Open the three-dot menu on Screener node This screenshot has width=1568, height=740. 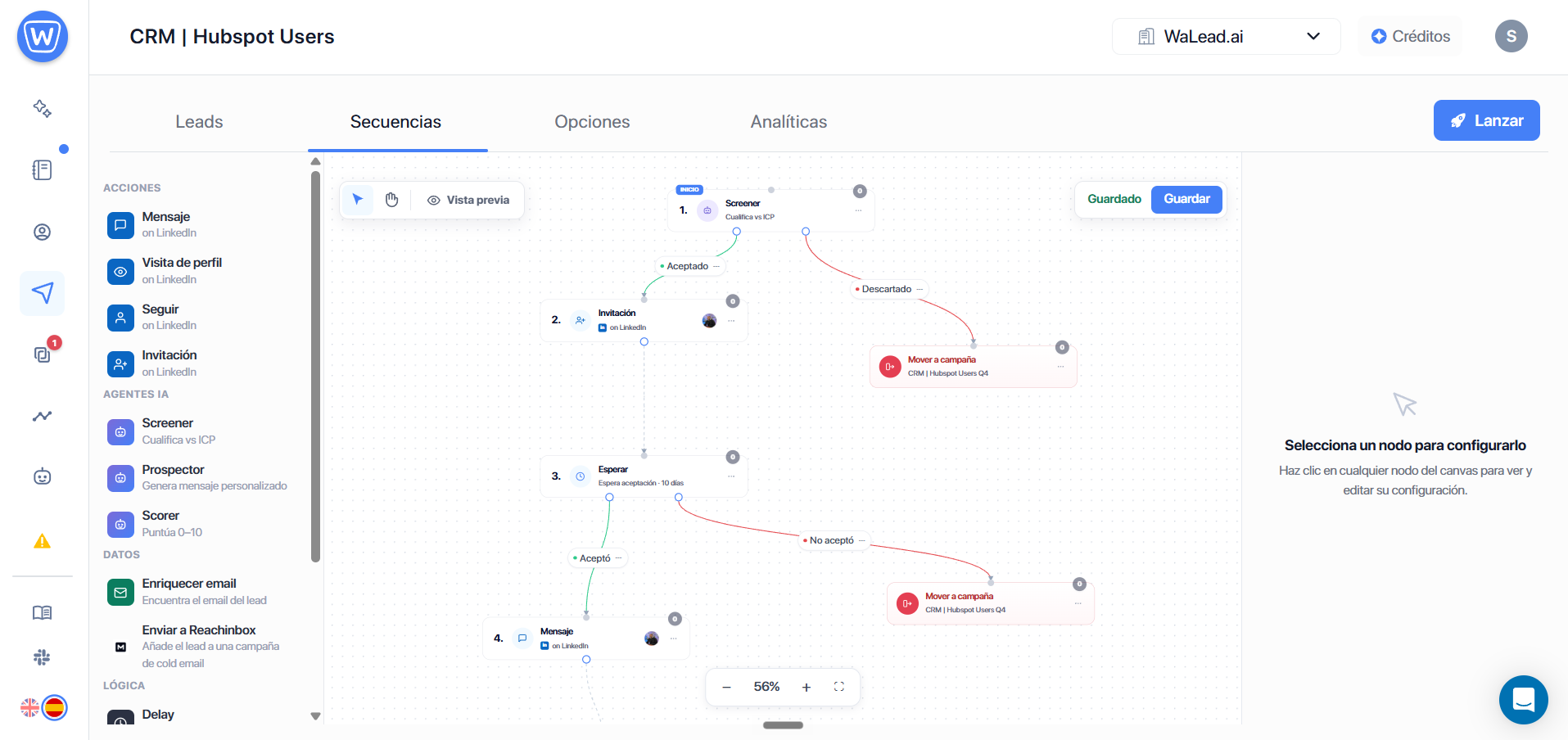click(858, 211)
